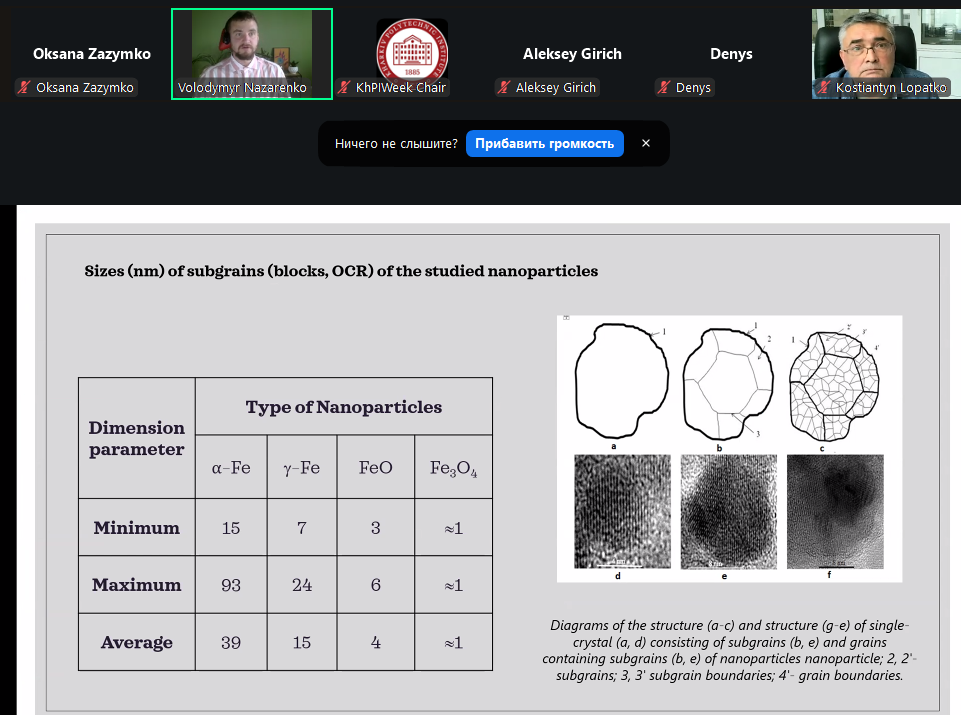Click muted mic icon for KhPIWeek Chair
This screenshot has width=961, height=715.
pos(344,88)
